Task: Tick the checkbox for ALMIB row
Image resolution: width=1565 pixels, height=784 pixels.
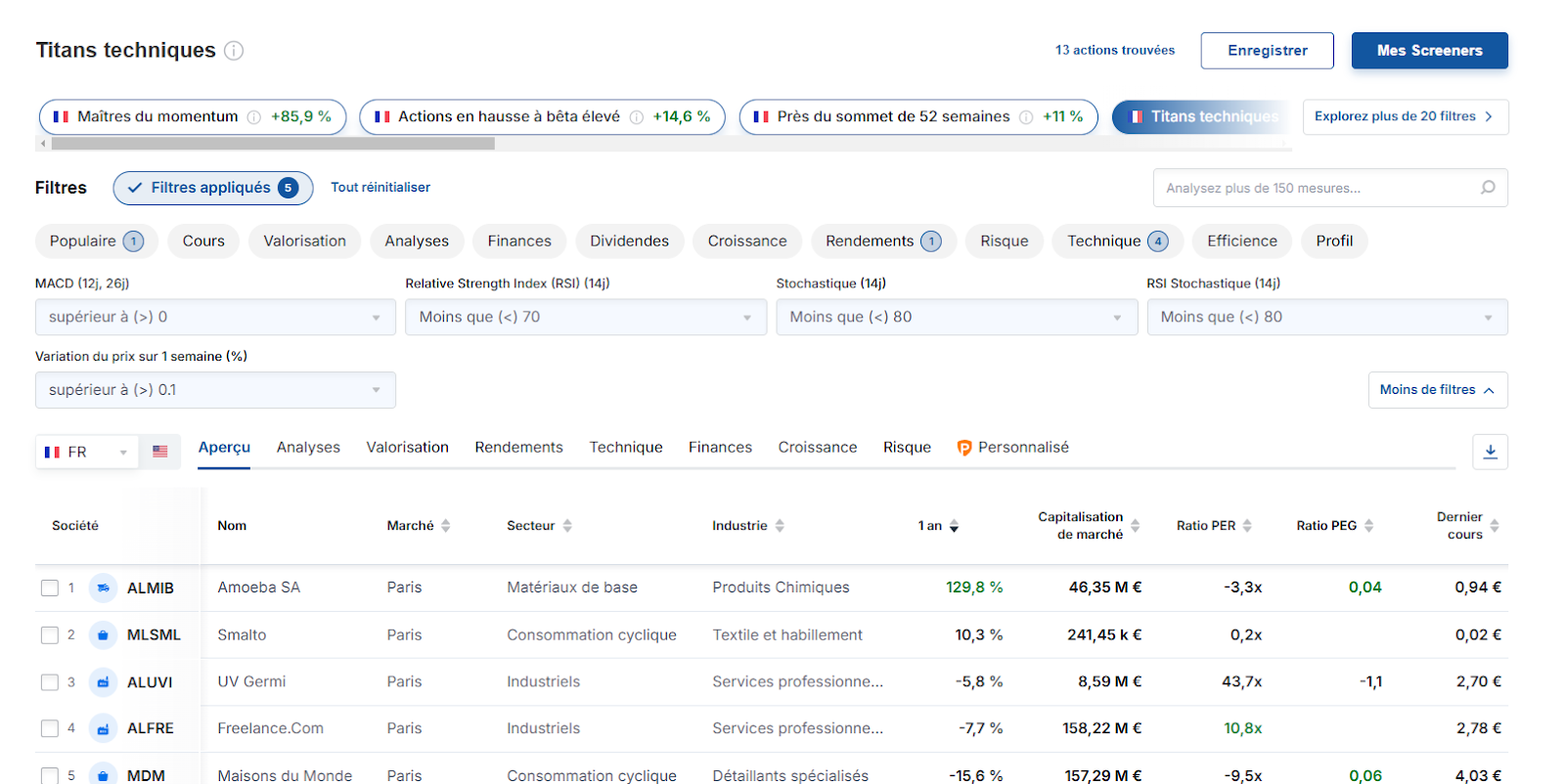Action: tap(50, 588)
